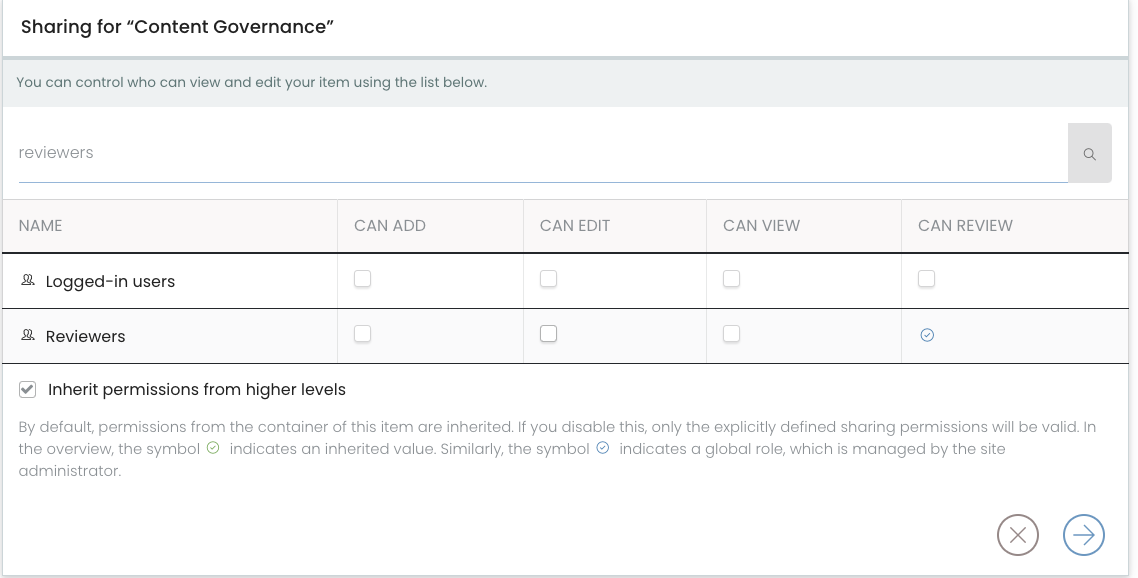The image size is (1138, 578).
Task: Uncheck Inherit permissions from higher levels
Action: pyautogui.click(x=28, y=389)
